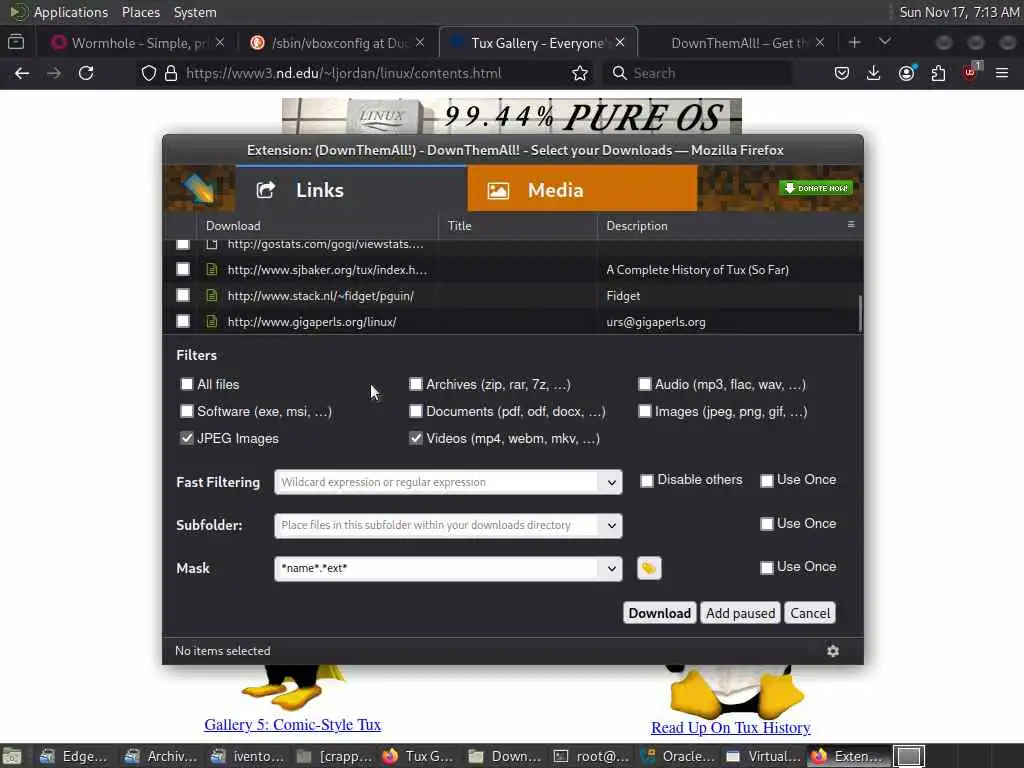Open column menu icon in table header

point(850,225)
